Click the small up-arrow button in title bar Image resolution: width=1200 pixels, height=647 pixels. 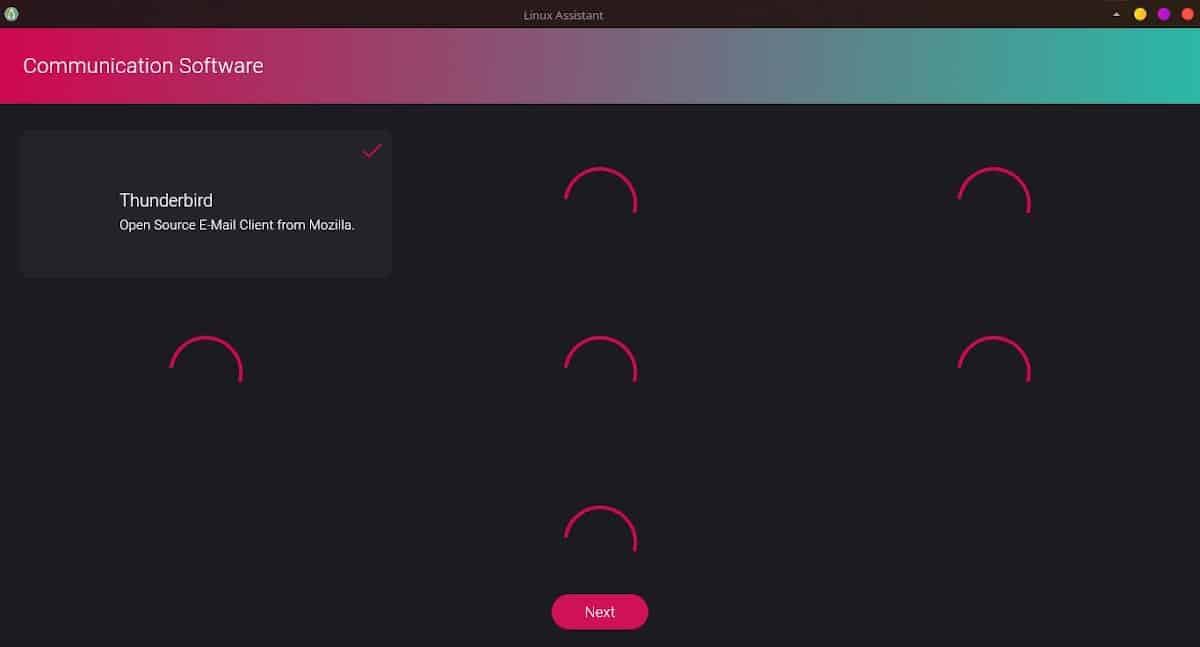(1116, 15)
